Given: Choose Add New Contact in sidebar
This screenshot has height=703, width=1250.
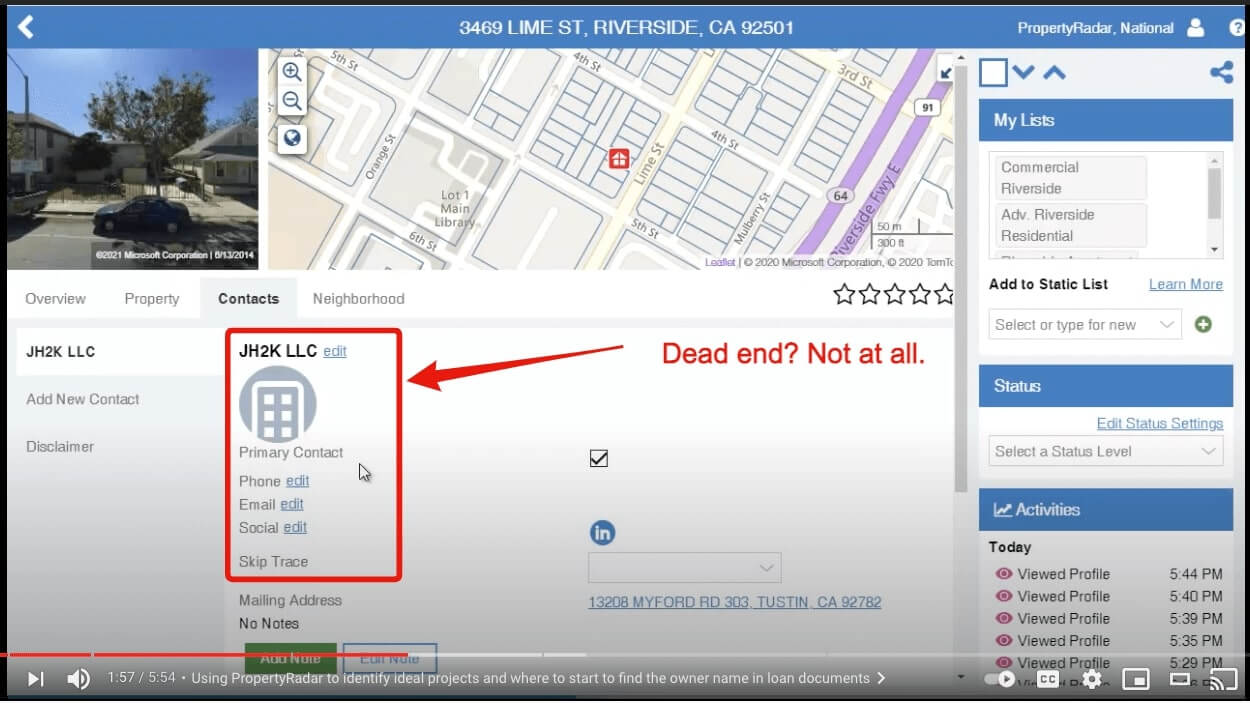Looking at the screenshot, I should [x=83, y=399].
